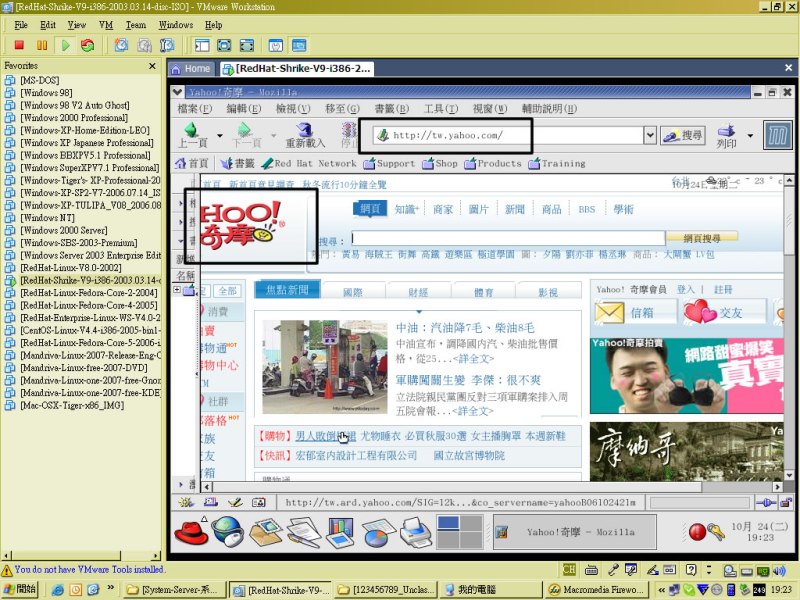Click the Yahoo page vertical scrollbar down arrow
This screenshot has height=600, width=800.
[789, 475]
